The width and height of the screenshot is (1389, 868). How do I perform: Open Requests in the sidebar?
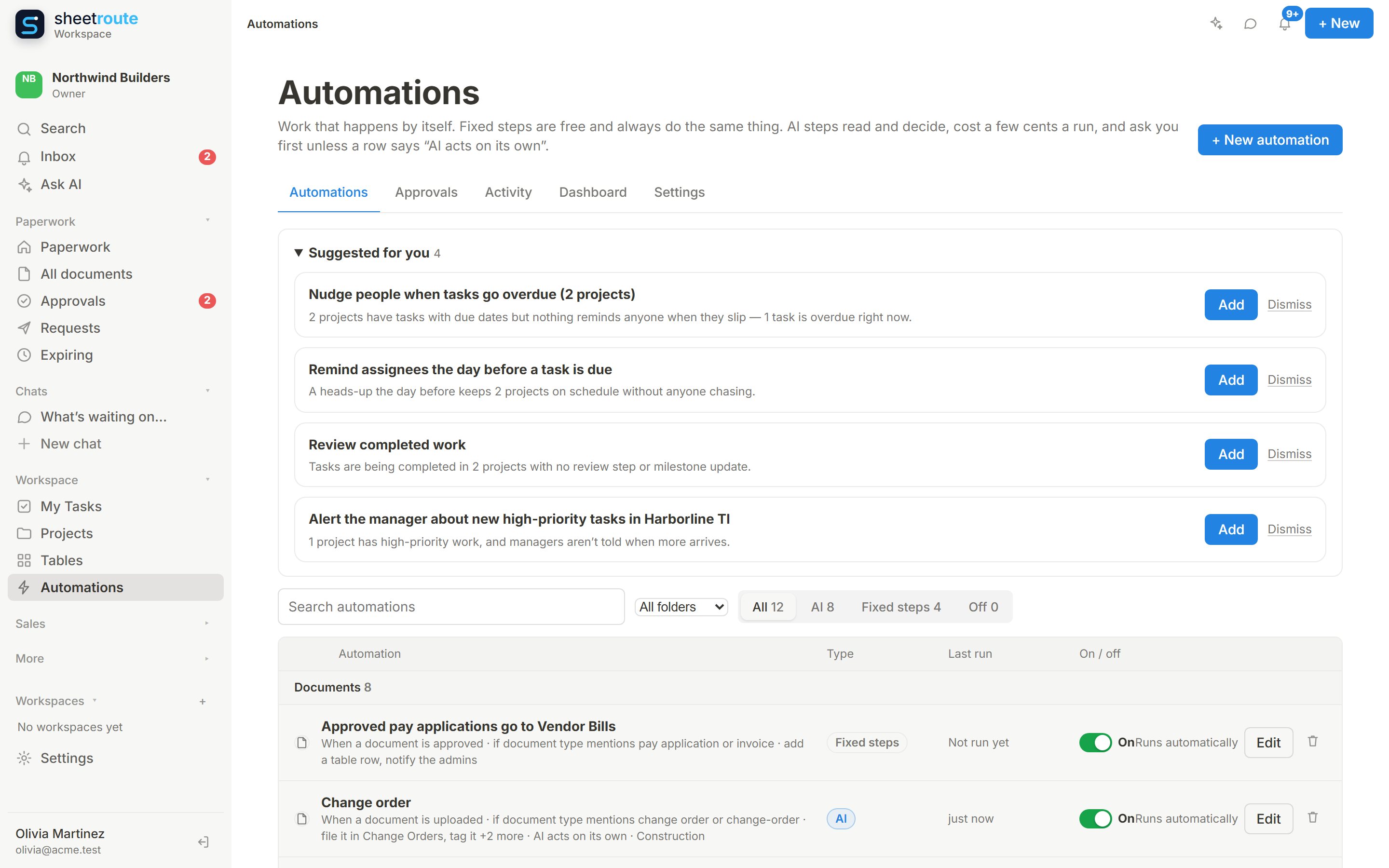tap(115, 328)
